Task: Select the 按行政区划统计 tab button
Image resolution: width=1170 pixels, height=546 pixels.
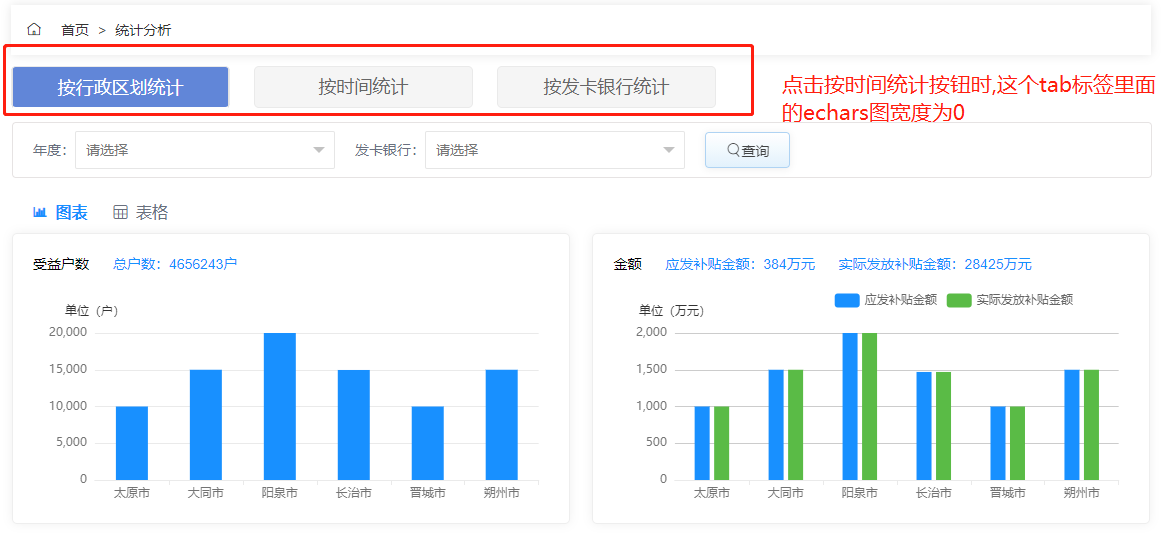Action: coord(120,87)
